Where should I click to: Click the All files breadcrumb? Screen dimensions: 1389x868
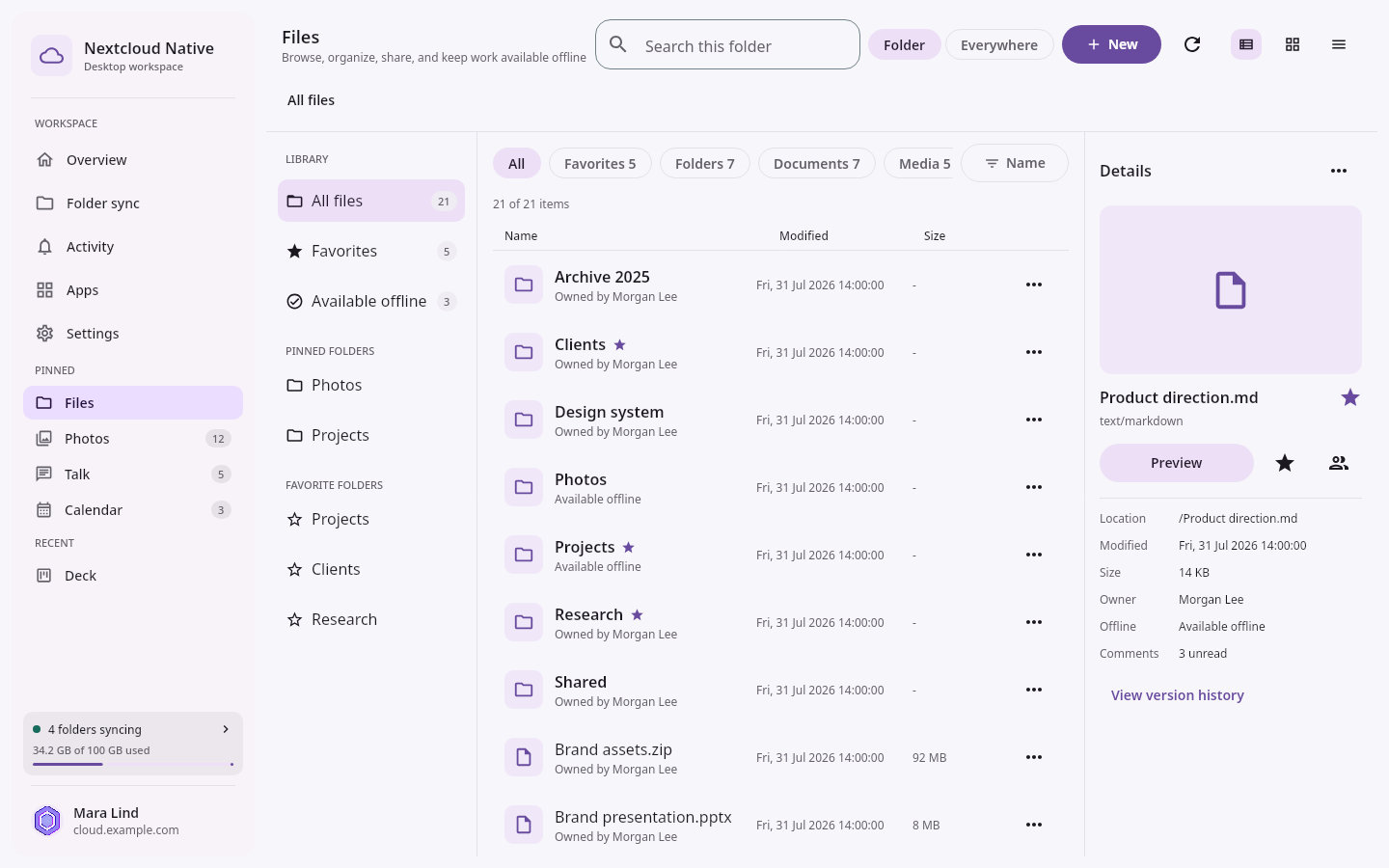click(x=311, y=100)
